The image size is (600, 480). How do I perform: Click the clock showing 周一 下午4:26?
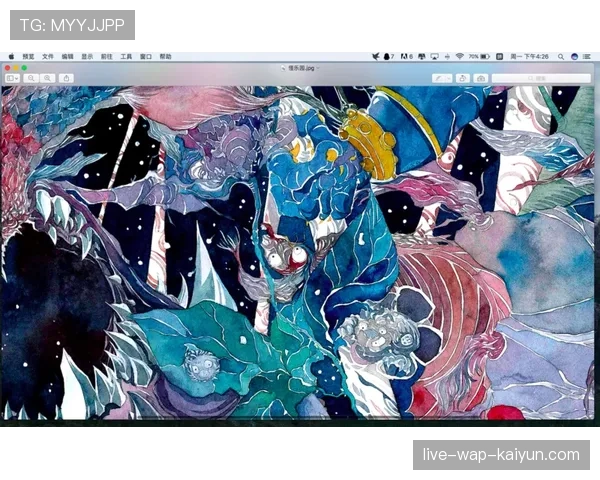[x=529, y=57]
